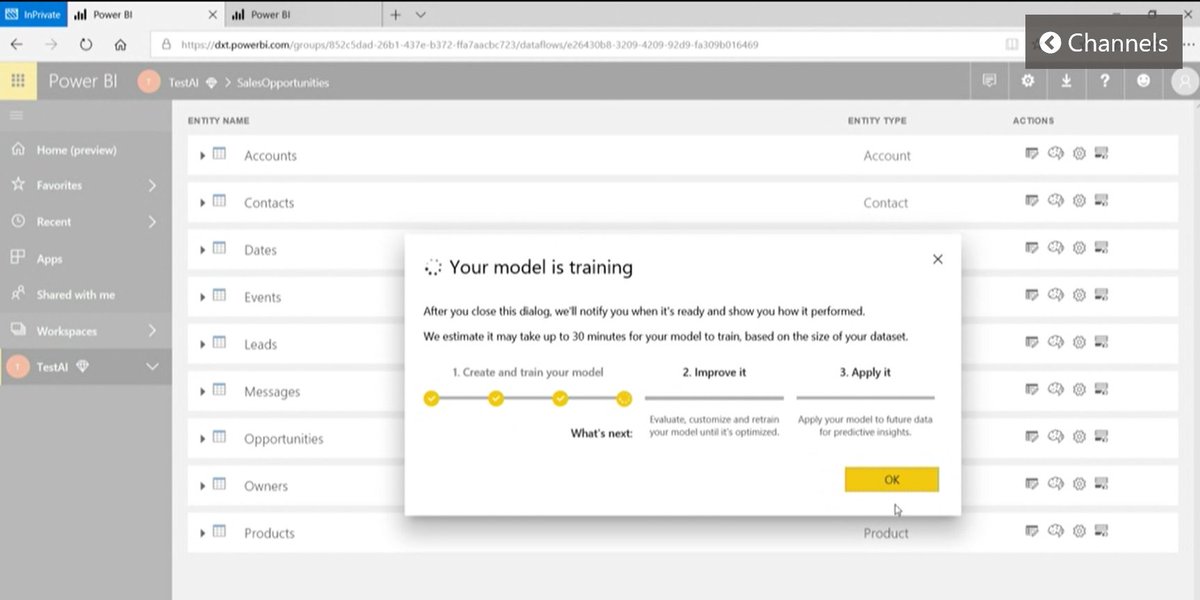The height and width of the screenshot is (600, 1200).
Task: Open the notifications icon in header
Action: point(990,81)
